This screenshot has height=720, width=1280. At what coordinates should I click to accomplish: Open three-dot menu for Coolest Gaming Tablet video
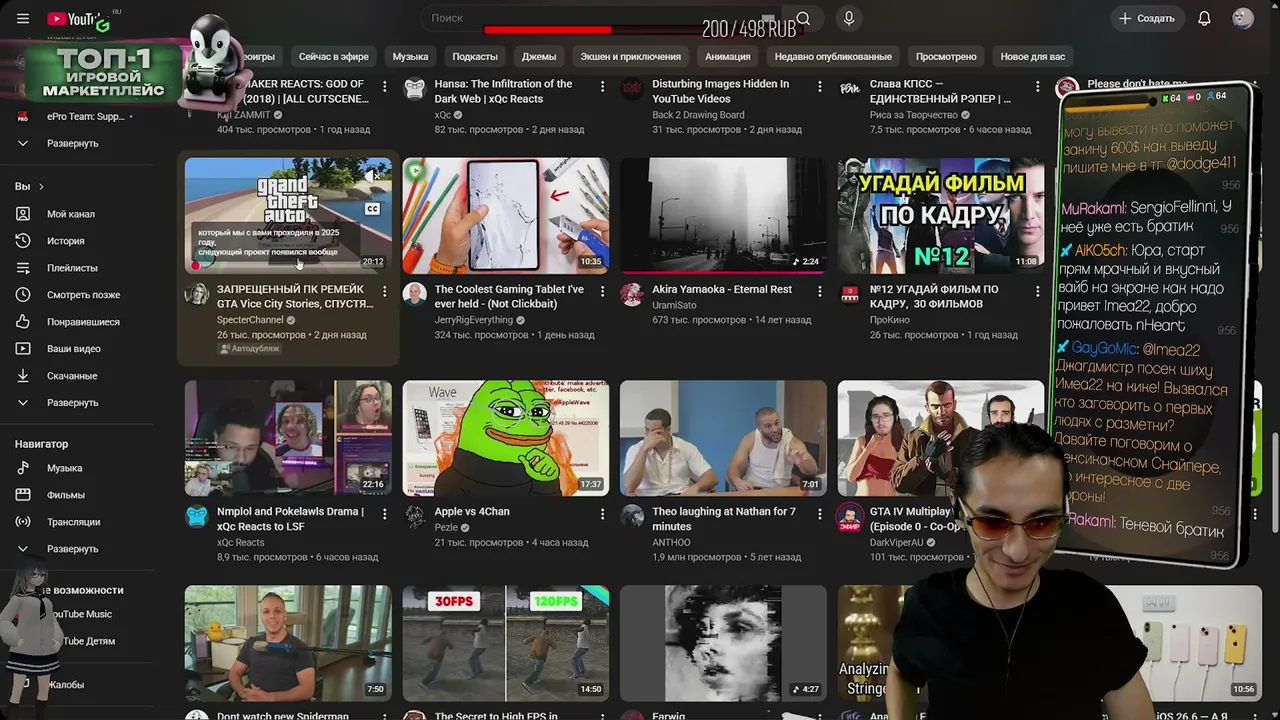(x=602, y=291)
